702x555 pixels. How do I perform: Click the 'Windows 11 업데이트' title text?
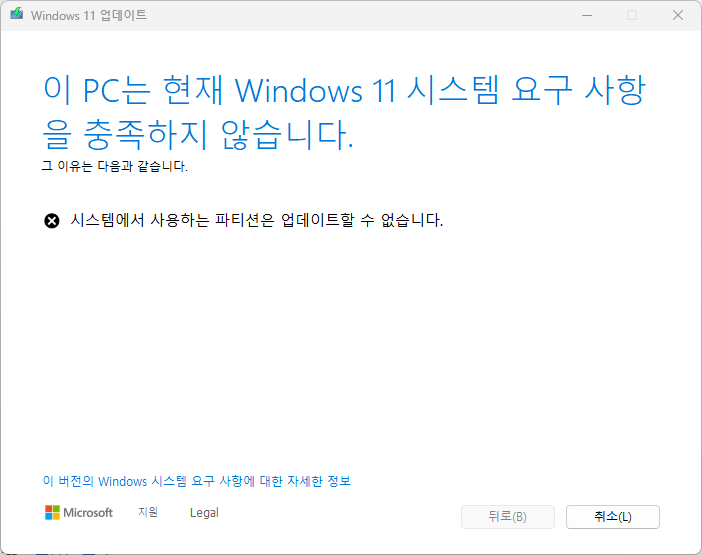(x=89, y=15)
